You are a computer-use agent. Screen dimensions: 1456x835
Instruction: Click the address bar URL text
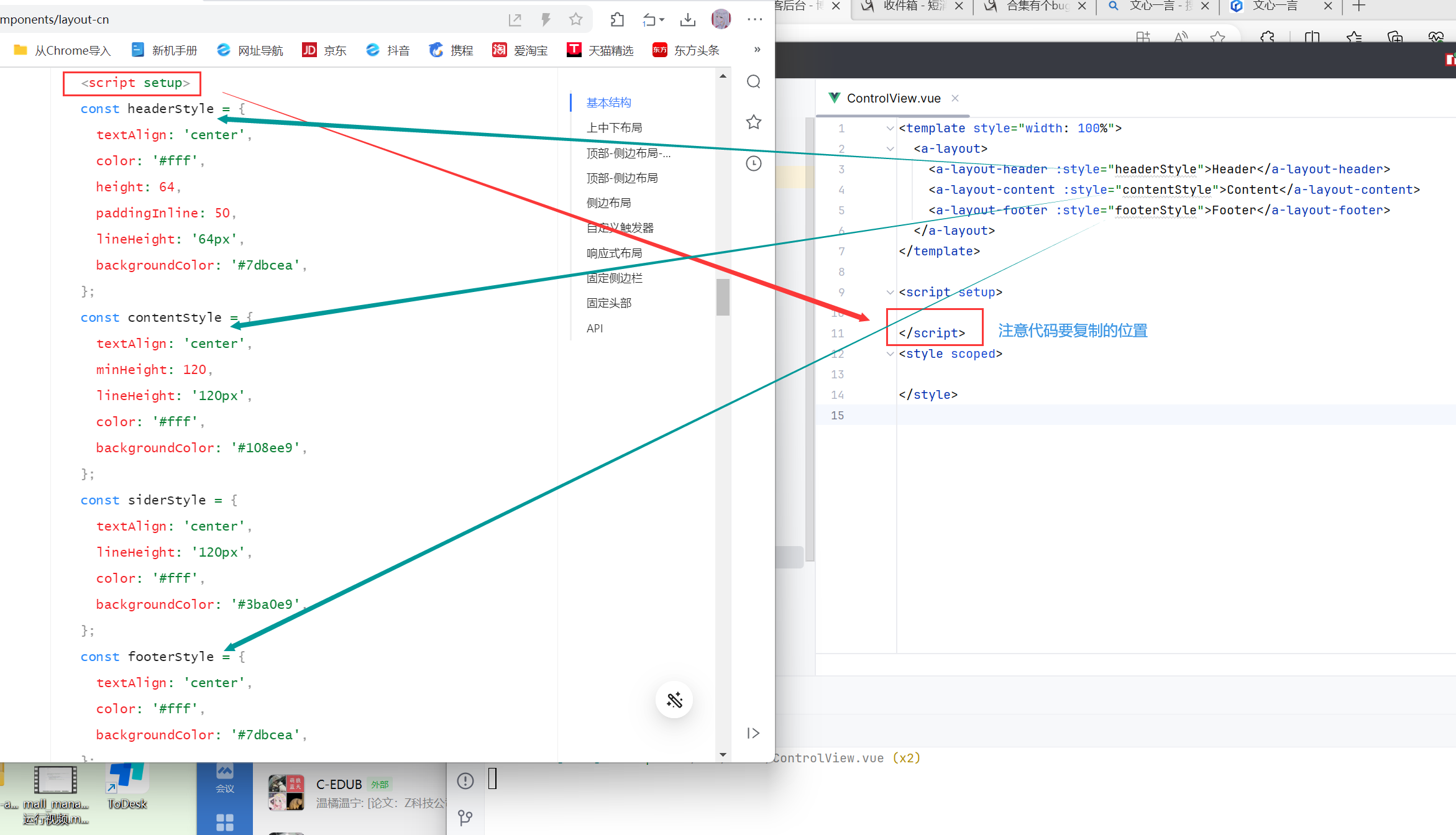point(55,20)
